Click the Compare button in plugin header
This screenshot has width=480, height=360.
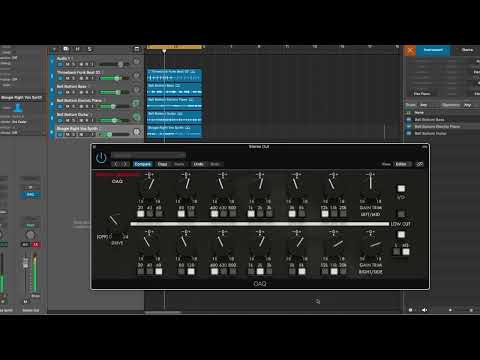pos(143,164)
